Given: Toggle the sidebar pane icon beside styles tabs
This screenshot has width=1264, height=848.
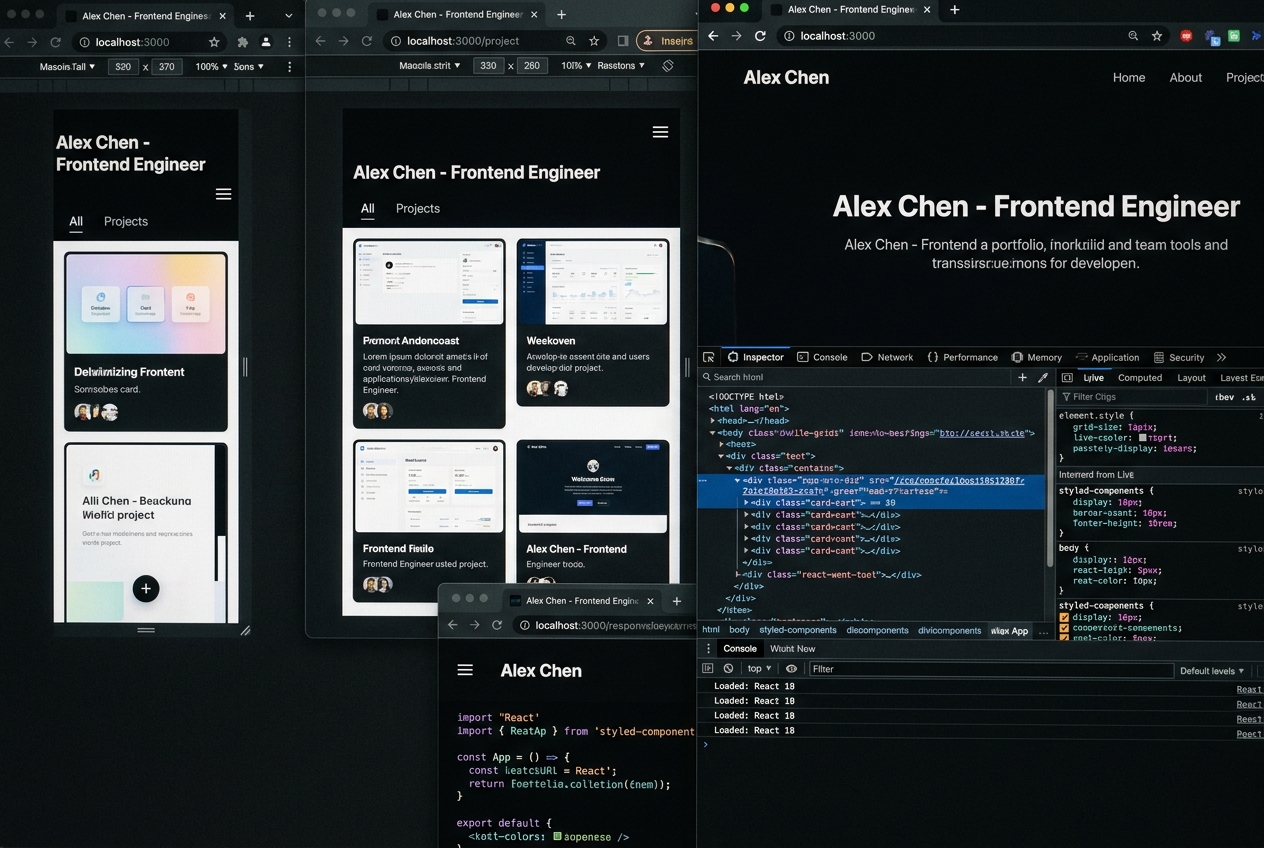Looking at the screenshot, I should pyautogui.click(x=1067, y=377).
